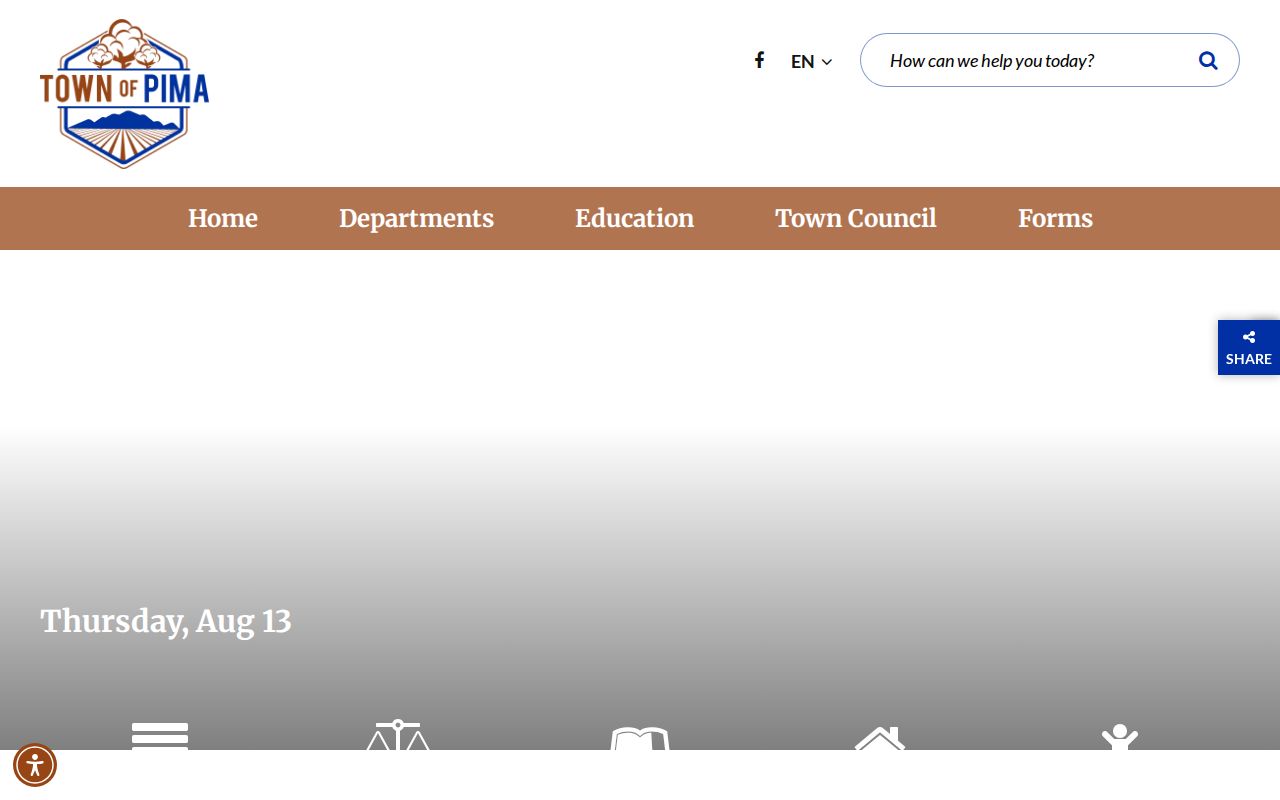Open the Town Council menu

[x=856, y=218]
